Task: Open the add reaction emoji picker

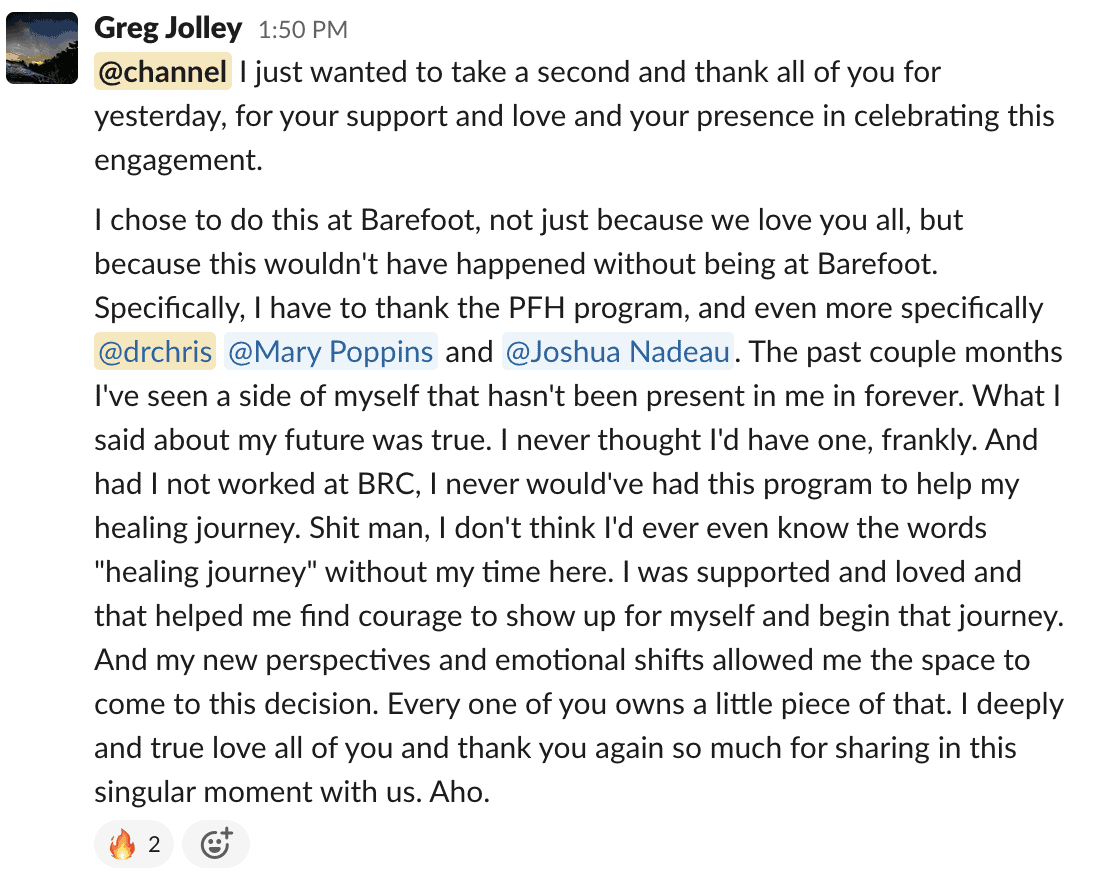Action: click(215, 843)
